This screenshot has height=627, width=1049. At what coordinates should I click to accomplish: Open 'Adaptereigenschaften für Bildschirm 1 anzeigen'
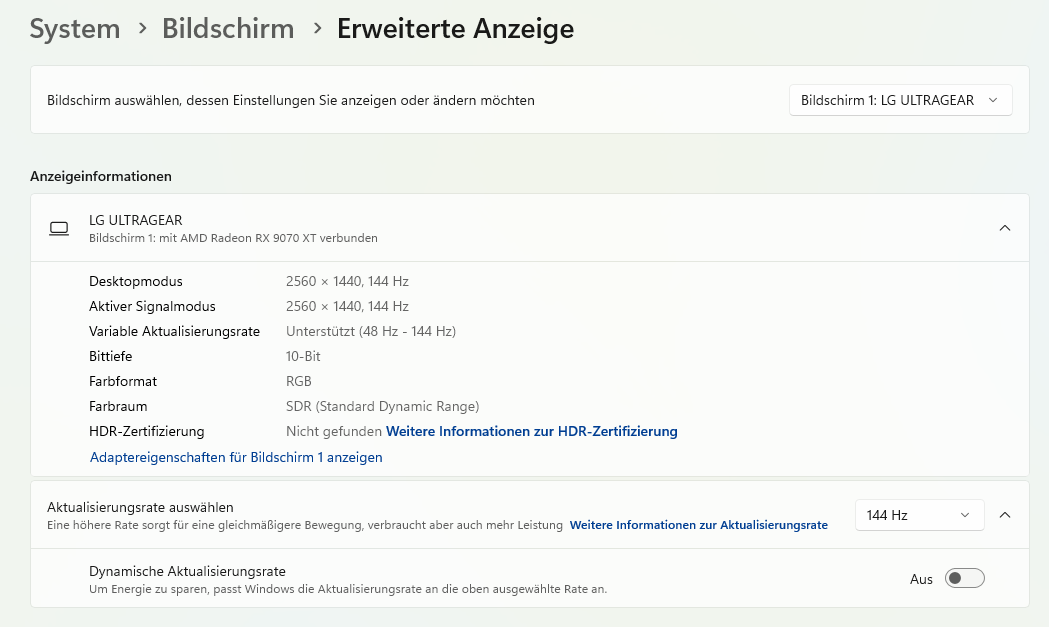pos(236,457)
